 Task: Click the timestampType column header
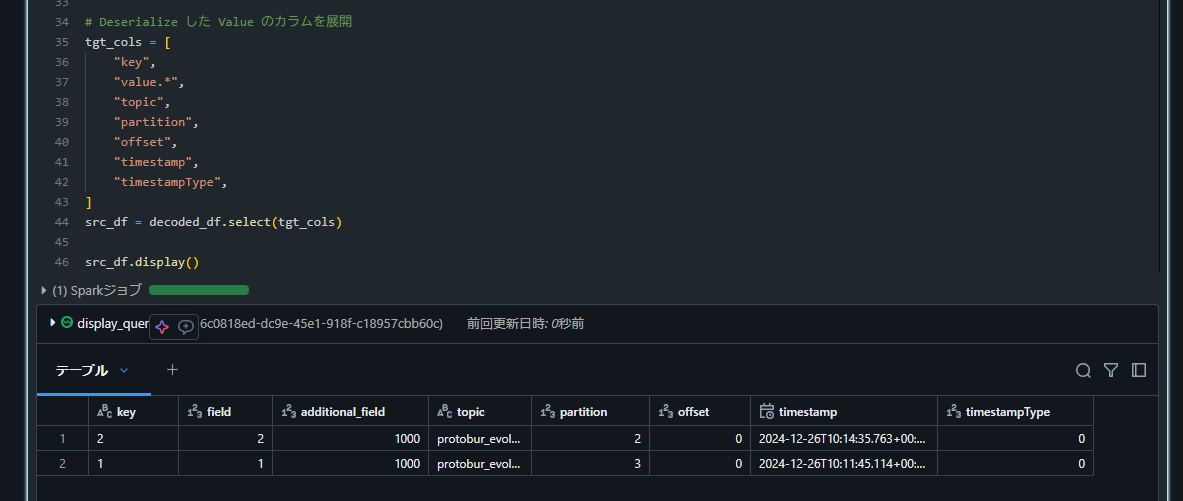coord(1016,412)
